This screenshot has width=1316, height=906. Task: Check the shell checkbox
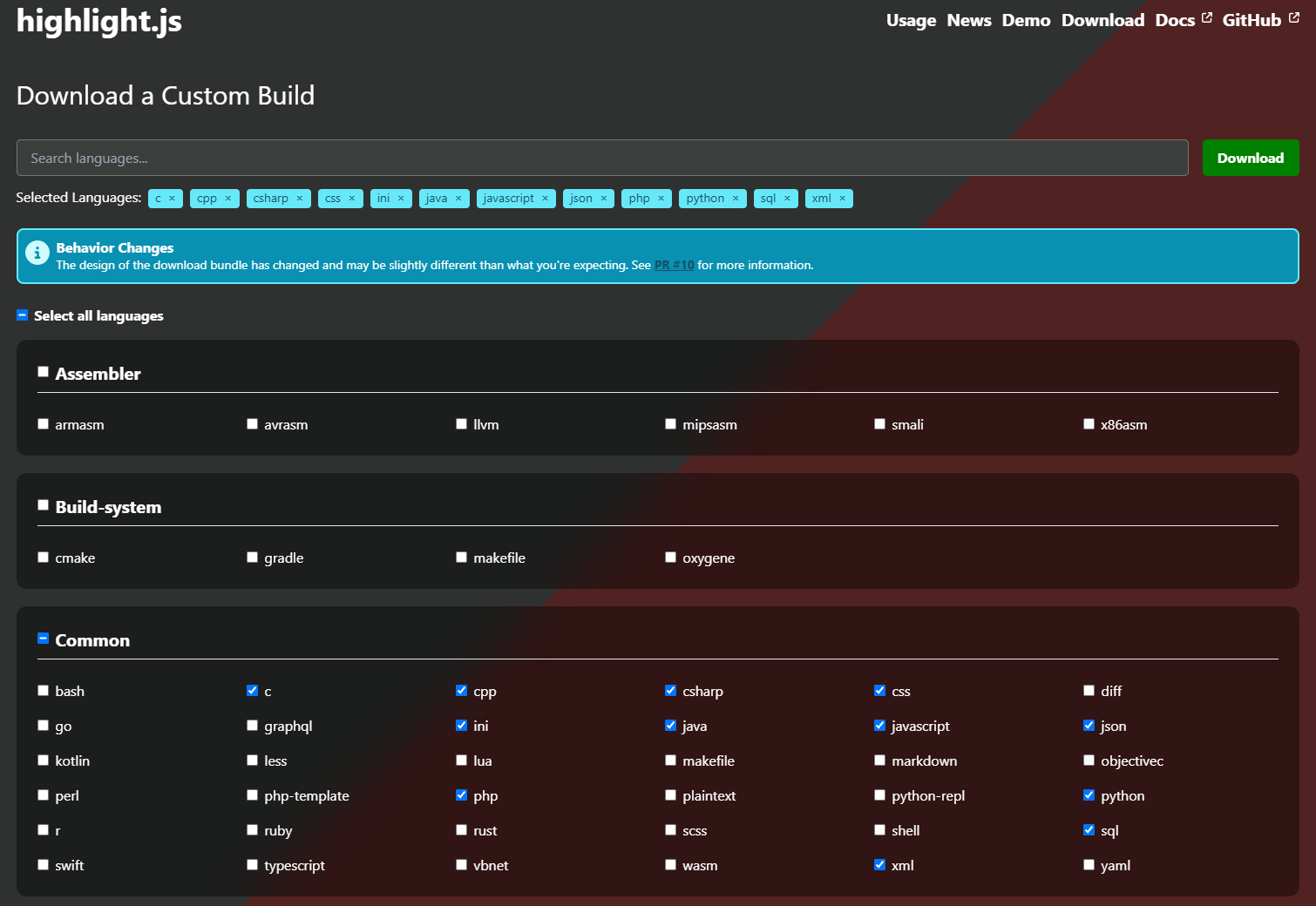[879, 830]
